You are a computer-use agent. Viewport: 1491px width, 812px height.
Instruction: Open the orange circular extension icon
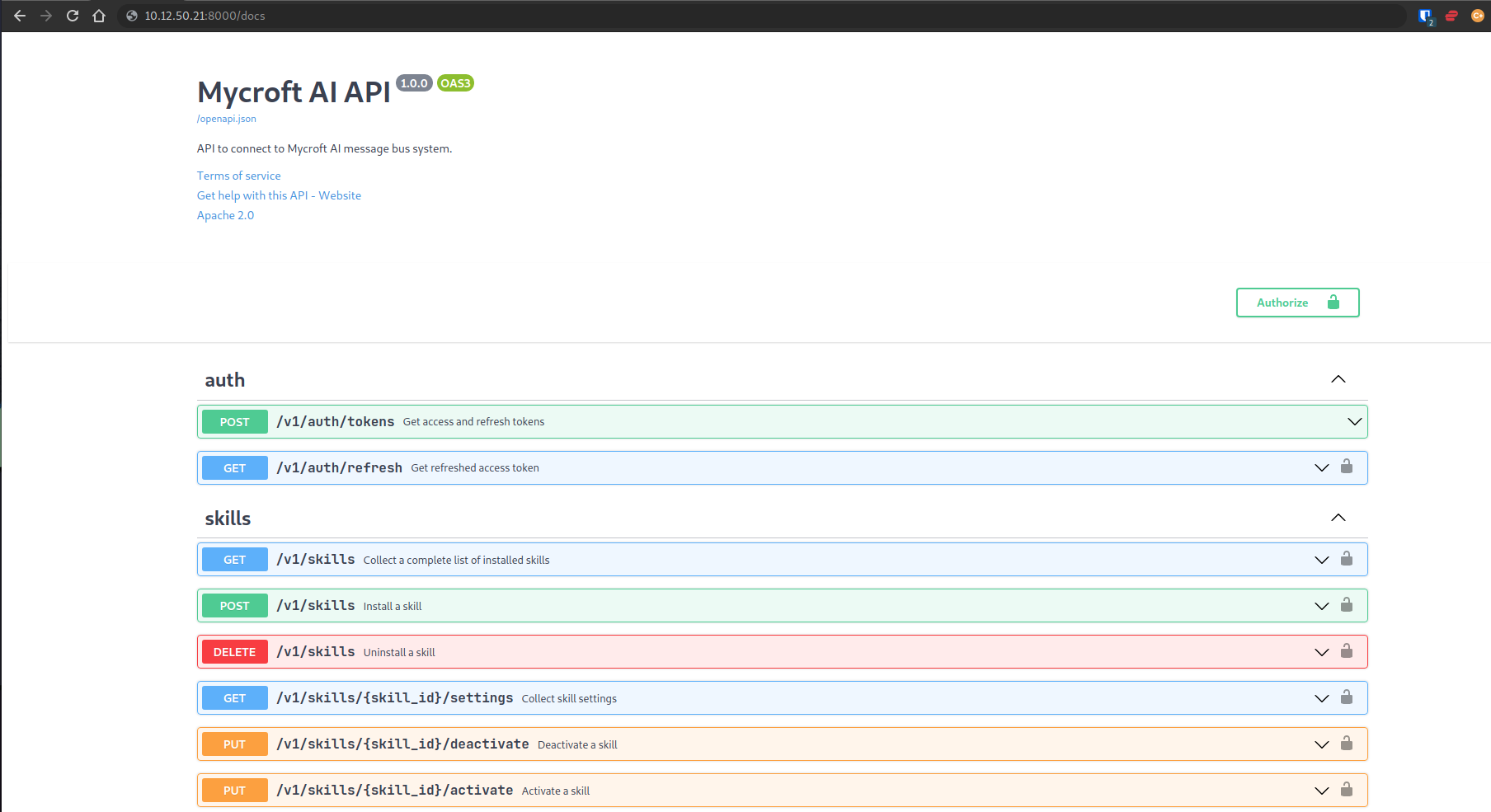tap(1478, 16)
